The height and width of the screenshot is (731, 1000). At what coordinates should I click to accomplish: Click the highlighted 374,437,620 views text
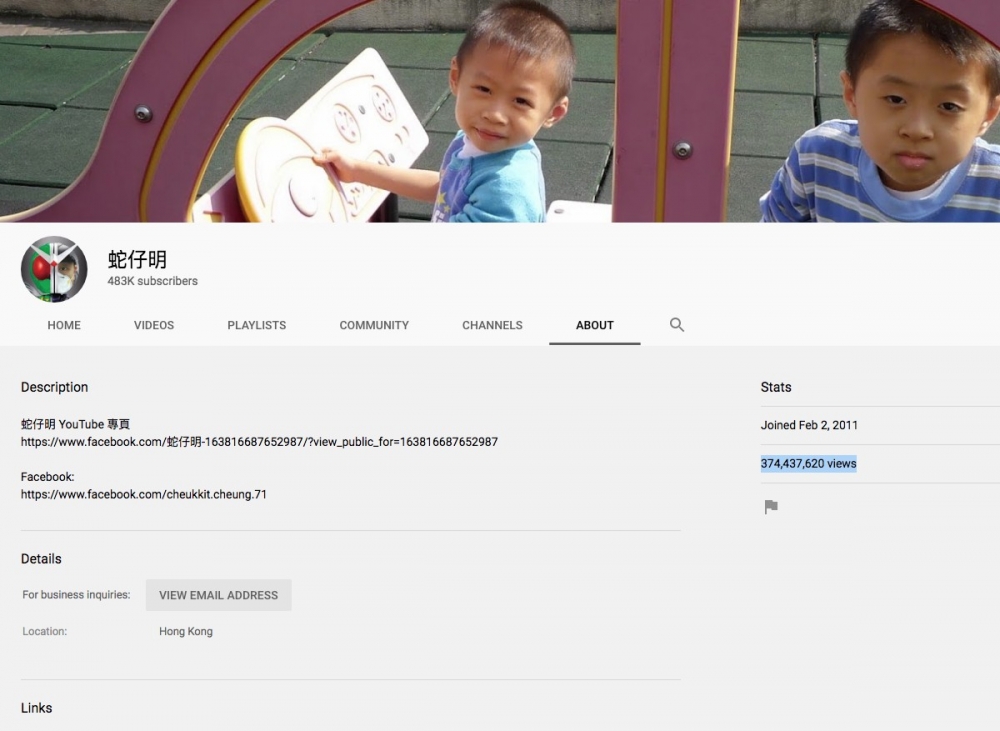[x=808, y=464]
